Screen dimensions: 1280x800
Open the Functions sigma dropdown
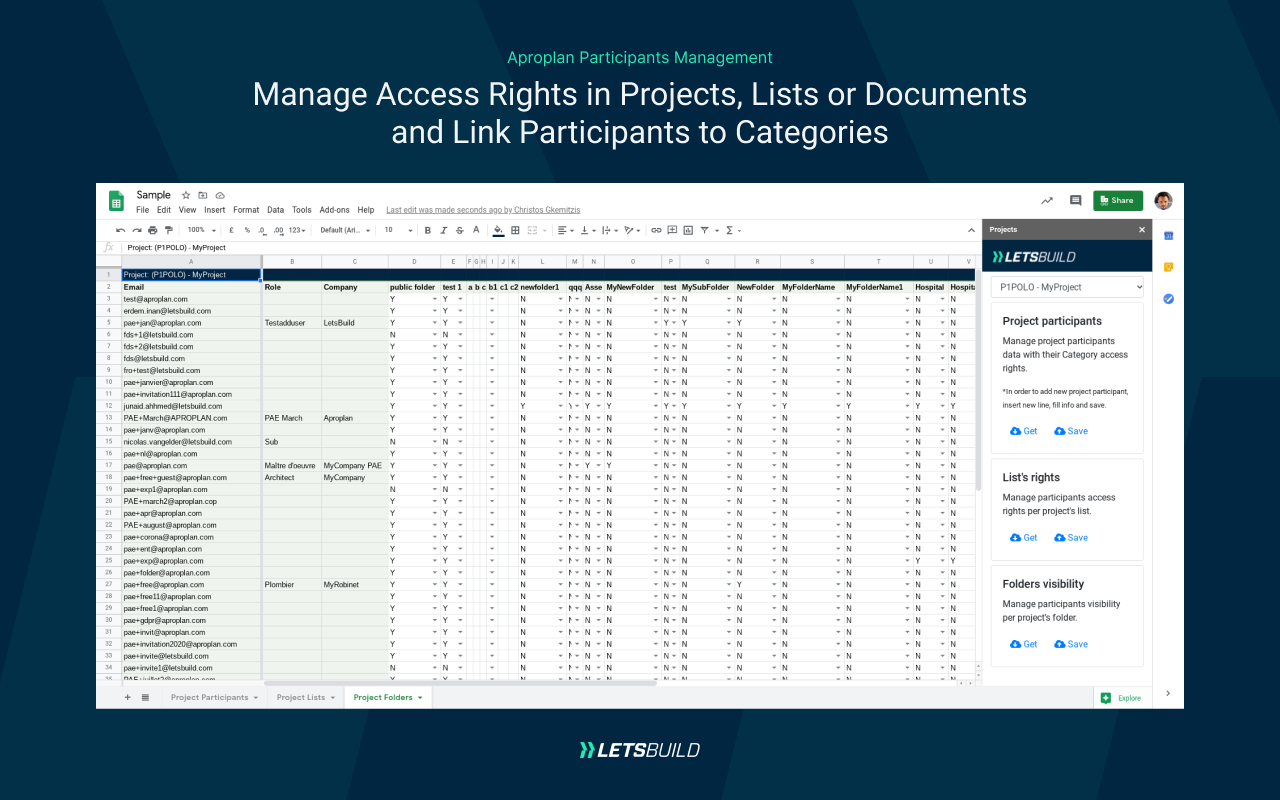click(733, 230)
